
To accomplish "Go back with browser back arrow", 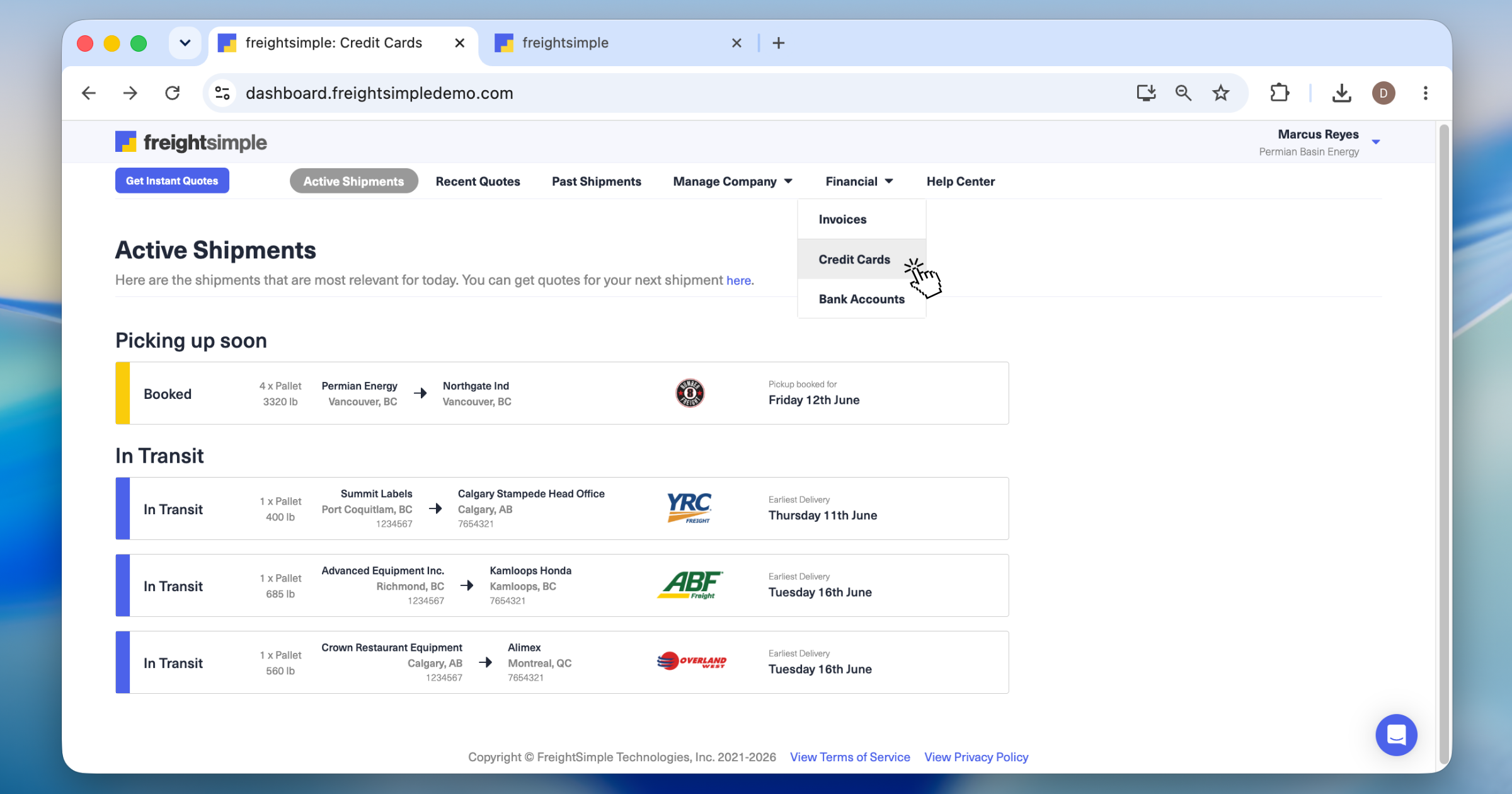I will [x=89, y=93].
